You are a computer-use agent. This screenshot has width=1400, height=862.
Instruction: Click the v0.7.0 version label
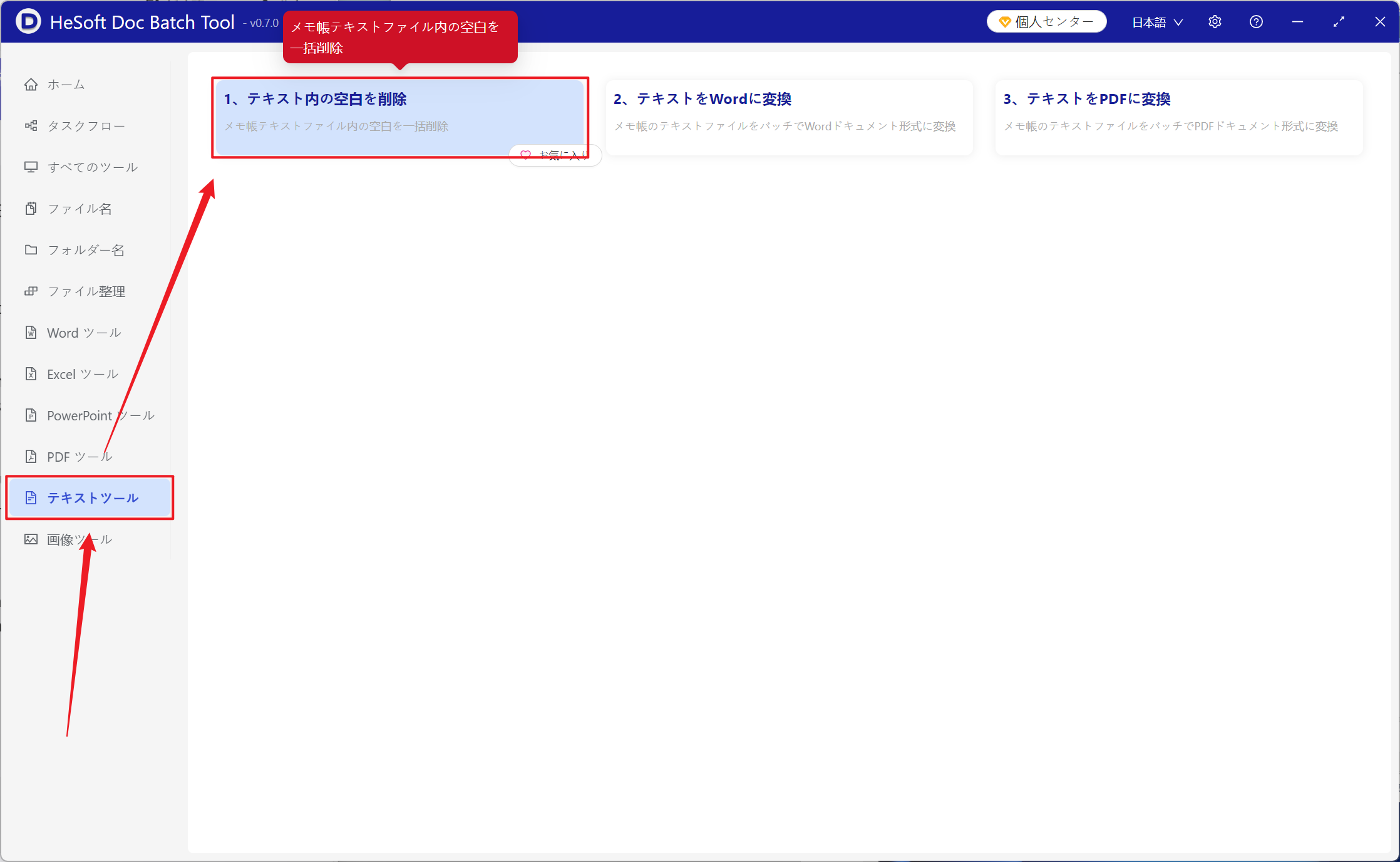click(x=261, y=23)
